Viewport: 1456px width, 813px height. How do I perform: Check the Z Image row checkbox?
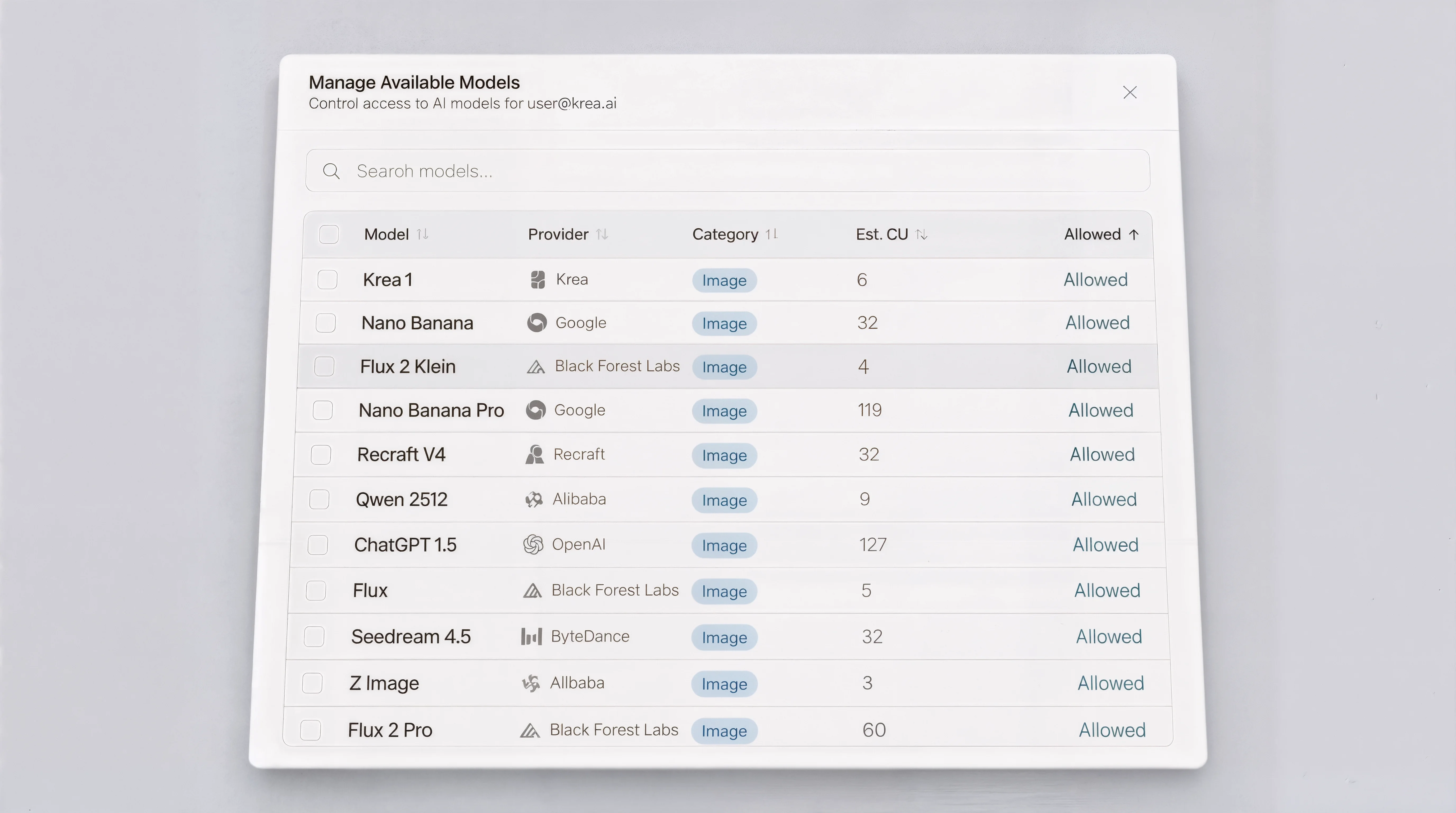click(313, 683)
